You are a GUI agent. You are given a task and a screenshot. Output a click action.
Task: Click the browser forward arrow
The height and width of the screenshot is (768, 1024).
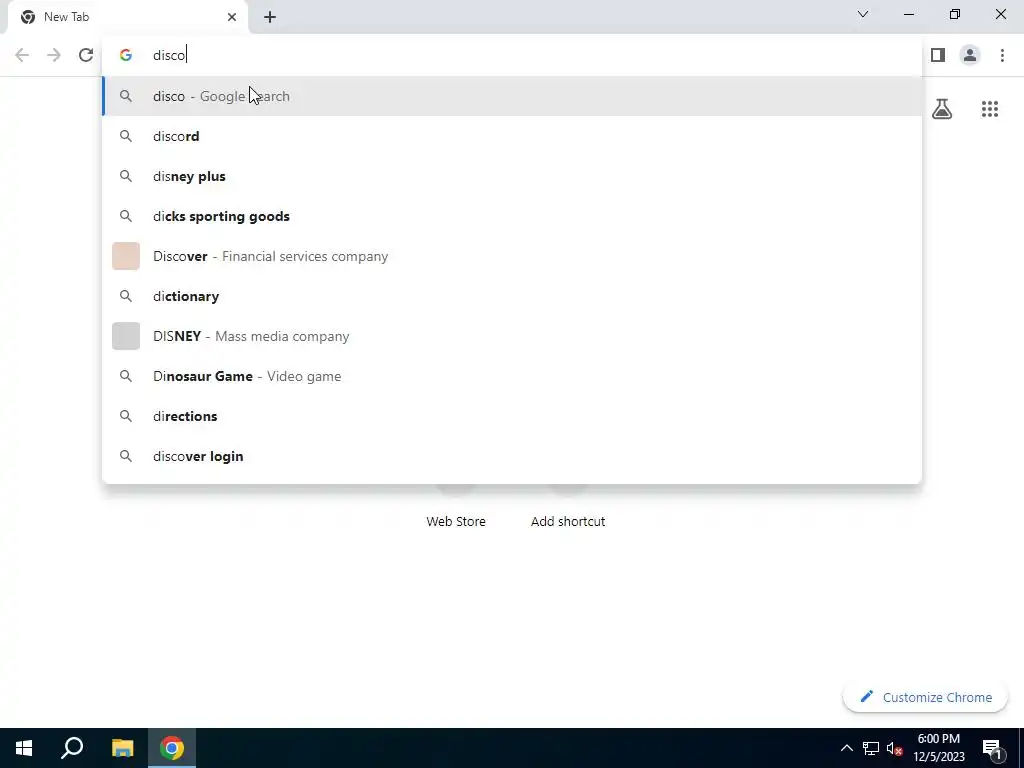click(54, 56)
